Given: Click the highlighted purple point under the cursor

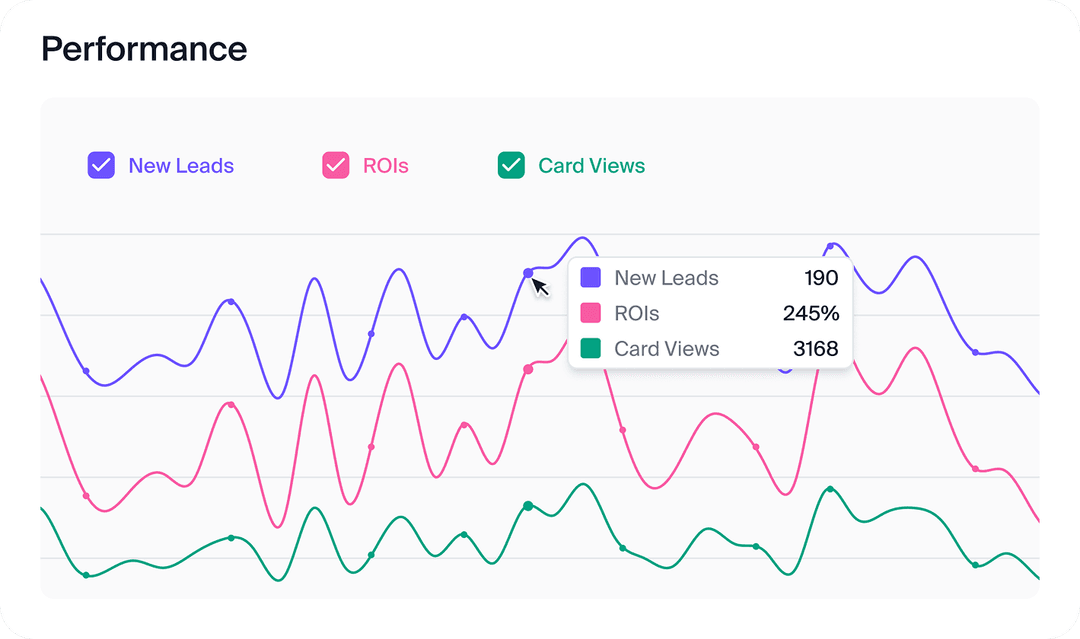Looking at the screenshot, I should click(x=528, y=273).
